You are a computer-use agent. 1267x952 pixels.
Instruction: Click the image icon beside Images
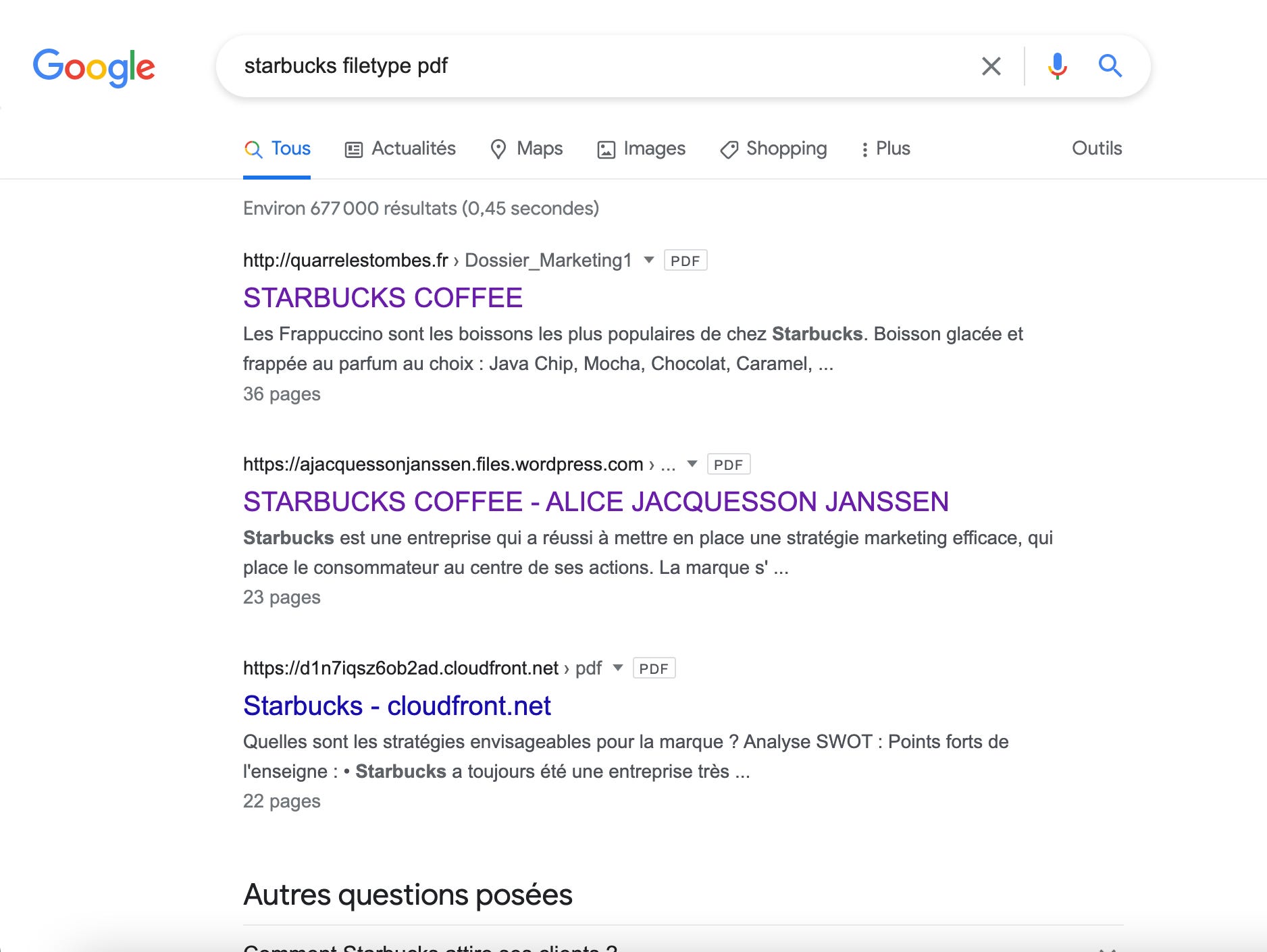pos(605,149)
